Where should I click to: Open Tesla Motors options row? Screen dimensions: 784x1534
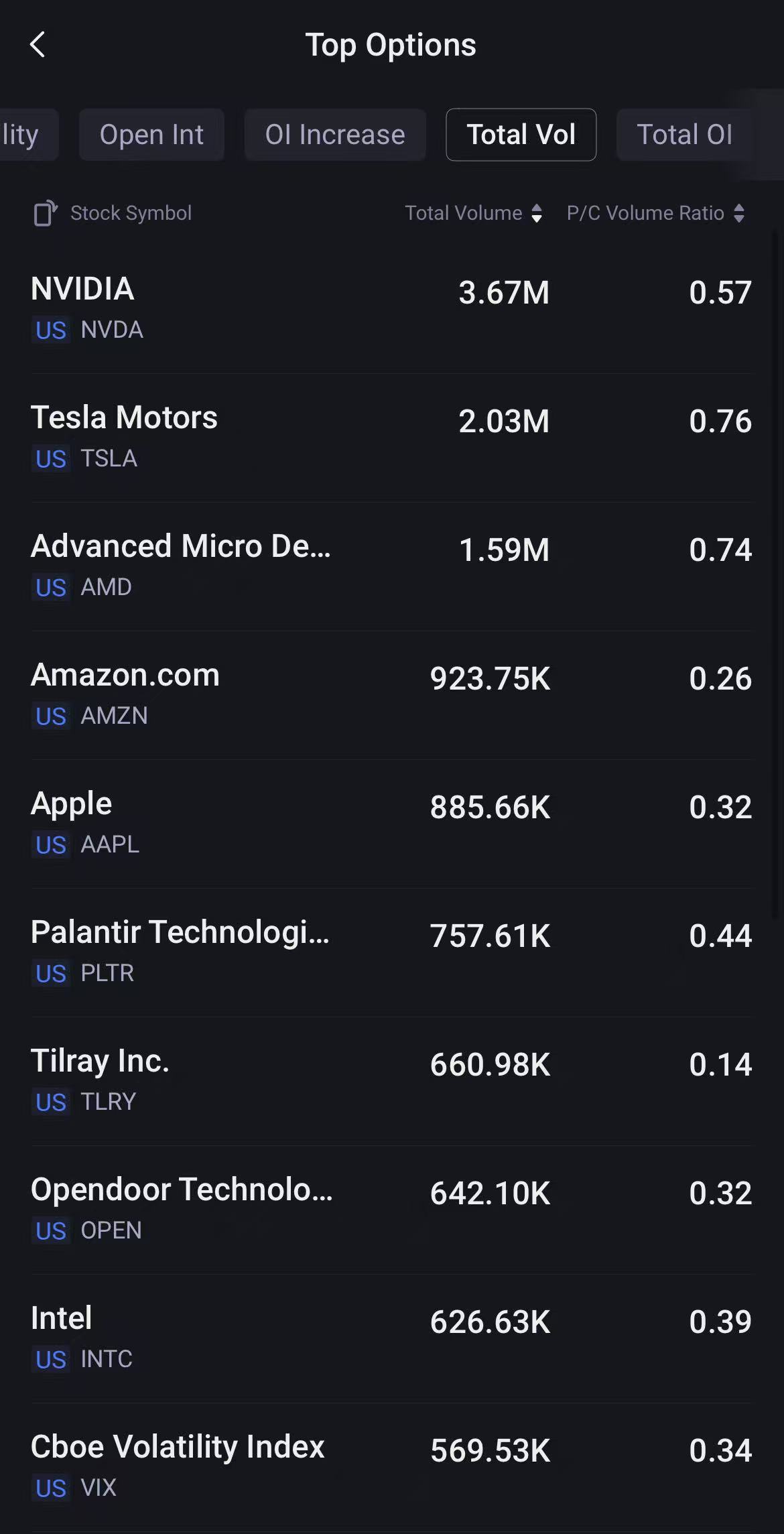point(391,437)
